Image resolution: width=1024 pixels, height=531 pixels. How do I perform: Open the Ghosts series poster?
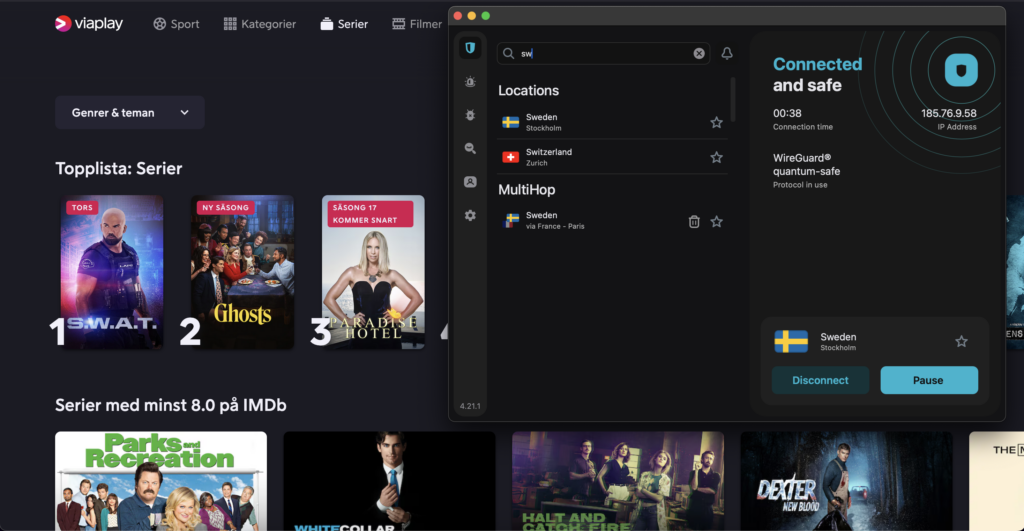[242, 272]
